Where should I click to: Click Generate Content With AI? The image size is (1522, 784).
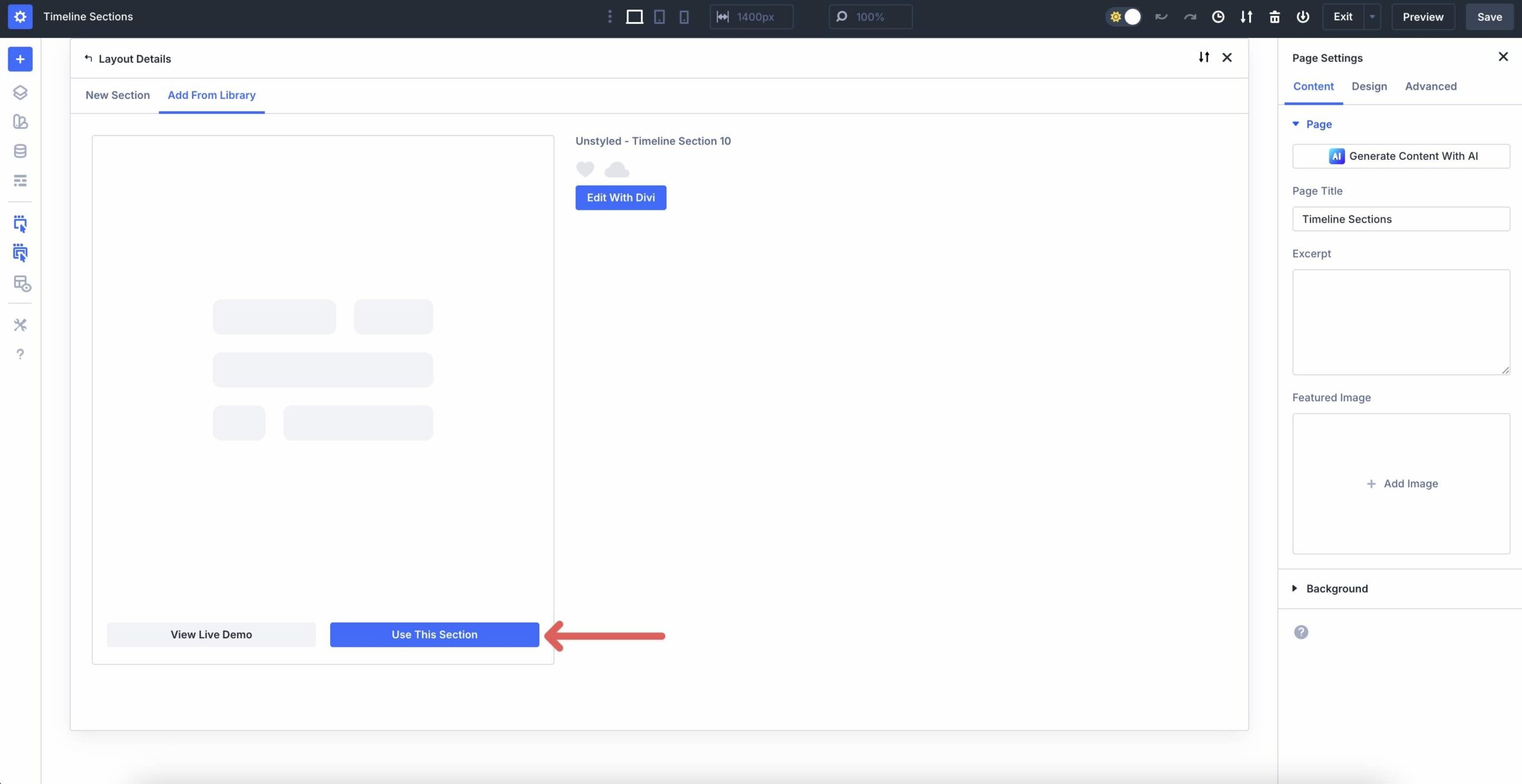(1401, 156)
